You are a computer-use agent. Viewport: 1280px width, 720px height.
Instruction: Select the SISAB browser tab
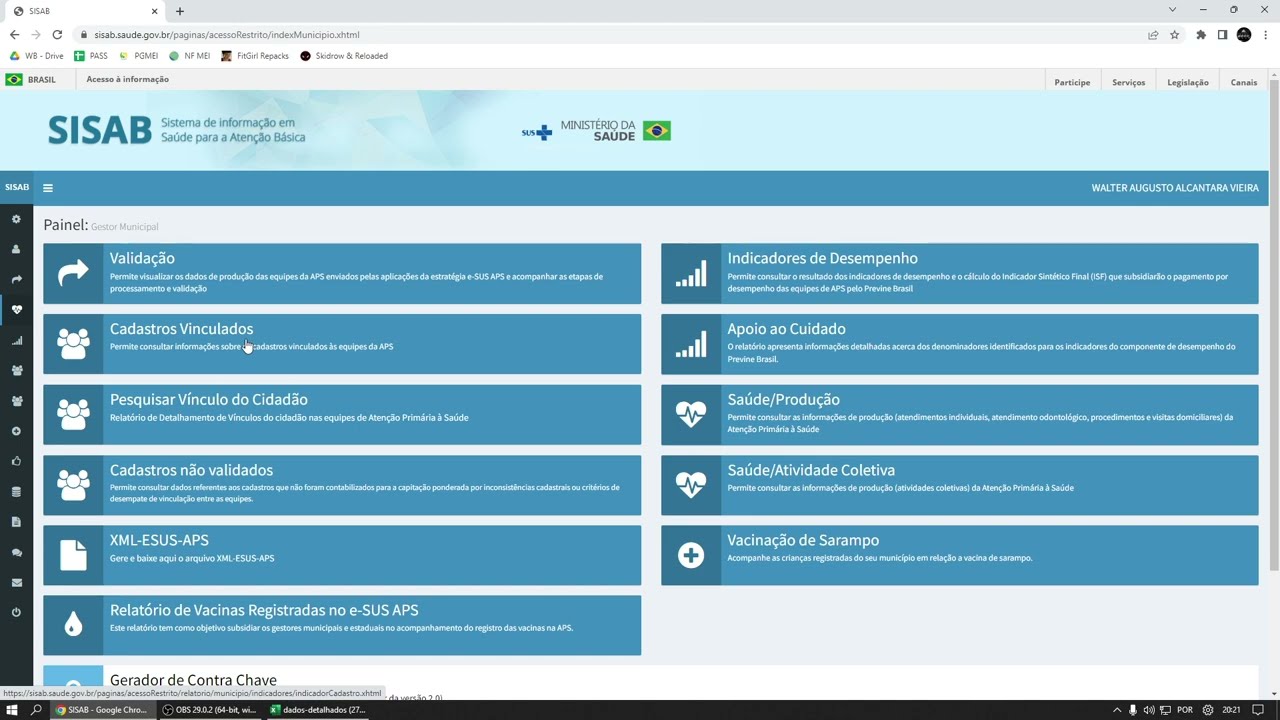[84, 11]
